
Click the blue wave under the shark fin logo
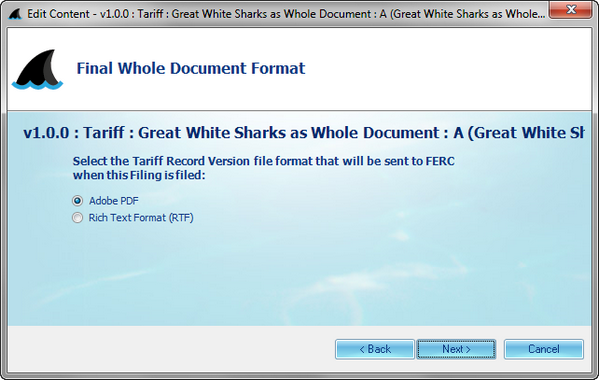[x=37, y=85]
